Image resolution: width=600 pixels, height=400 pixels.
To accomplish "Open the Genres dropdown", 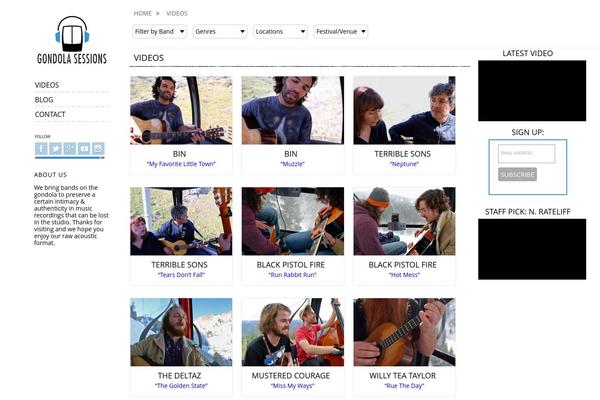I will (x=220, y=31).
